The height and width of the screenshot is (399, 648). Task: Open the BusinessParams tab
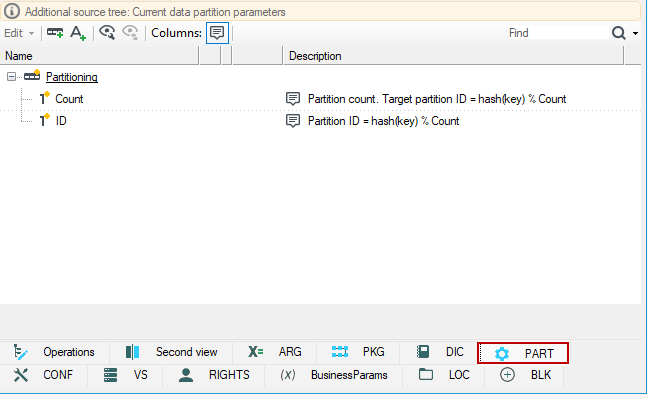click(334, 375)
